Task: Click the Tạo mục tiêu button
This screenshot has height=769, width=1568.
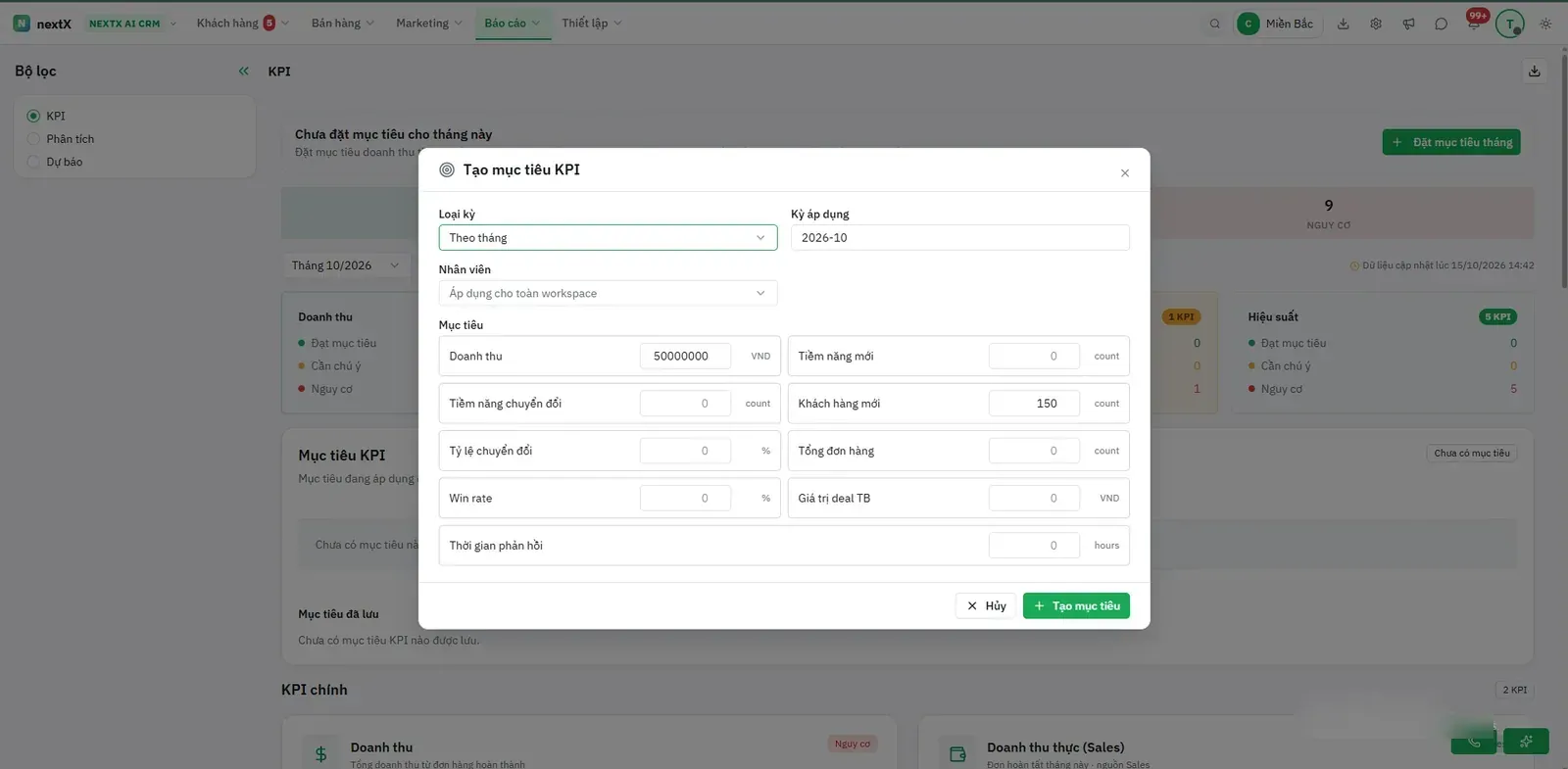Action: (x=1076, y=605)
